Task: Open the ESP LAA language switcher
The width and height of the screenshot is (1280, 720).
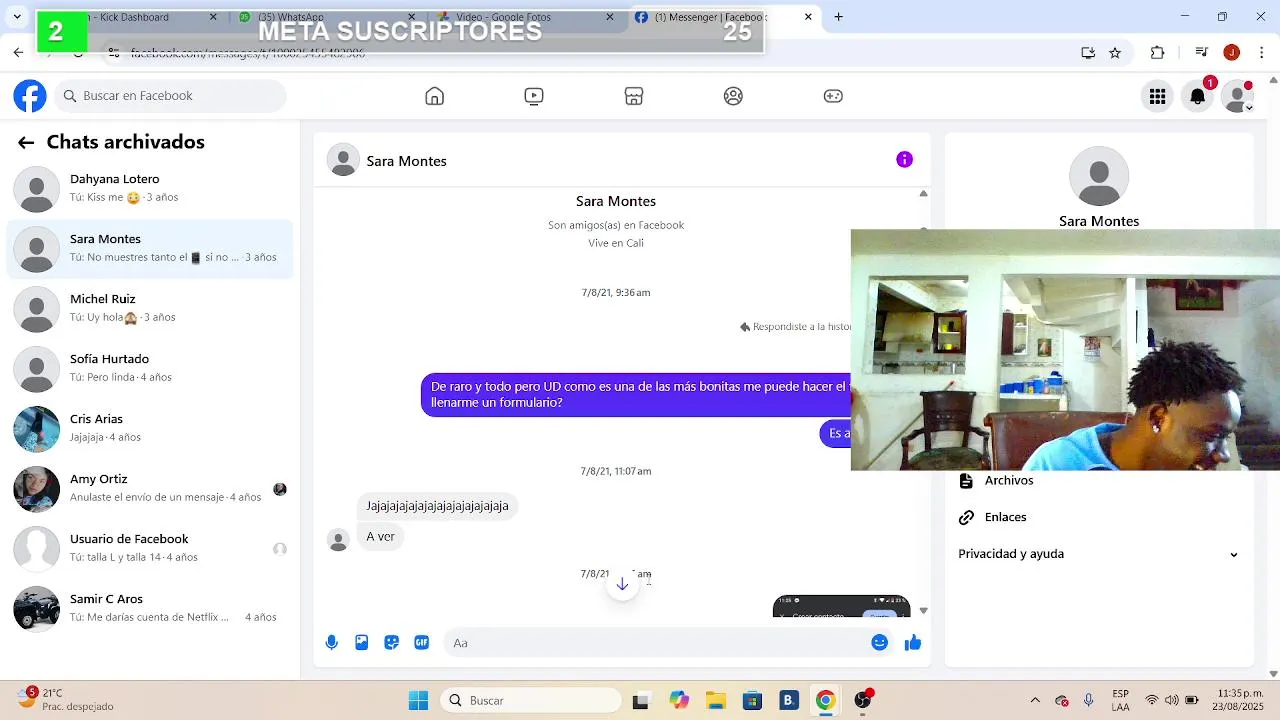Action: pos(1120,700)
